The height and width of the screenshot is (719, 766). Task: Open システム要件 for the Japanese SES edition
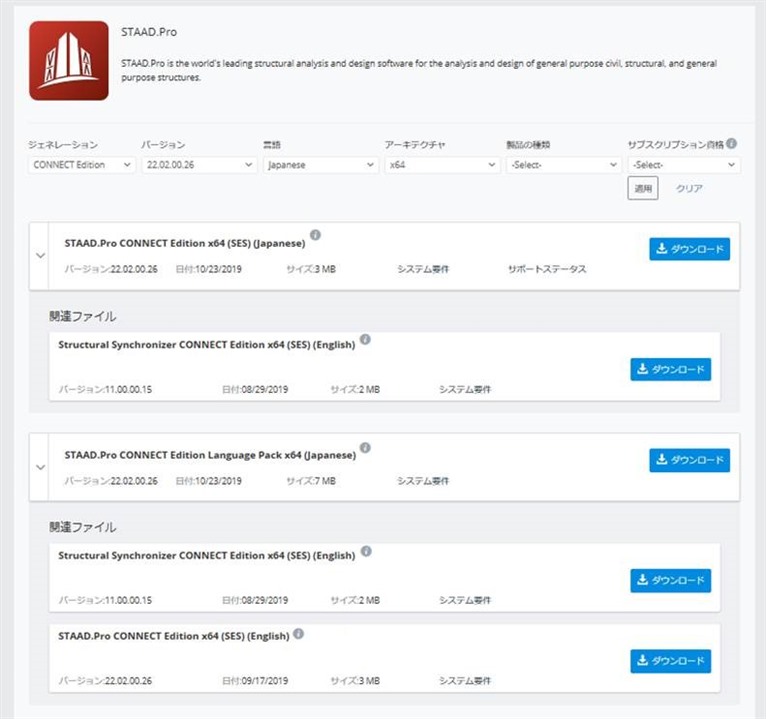coord(423,269)
